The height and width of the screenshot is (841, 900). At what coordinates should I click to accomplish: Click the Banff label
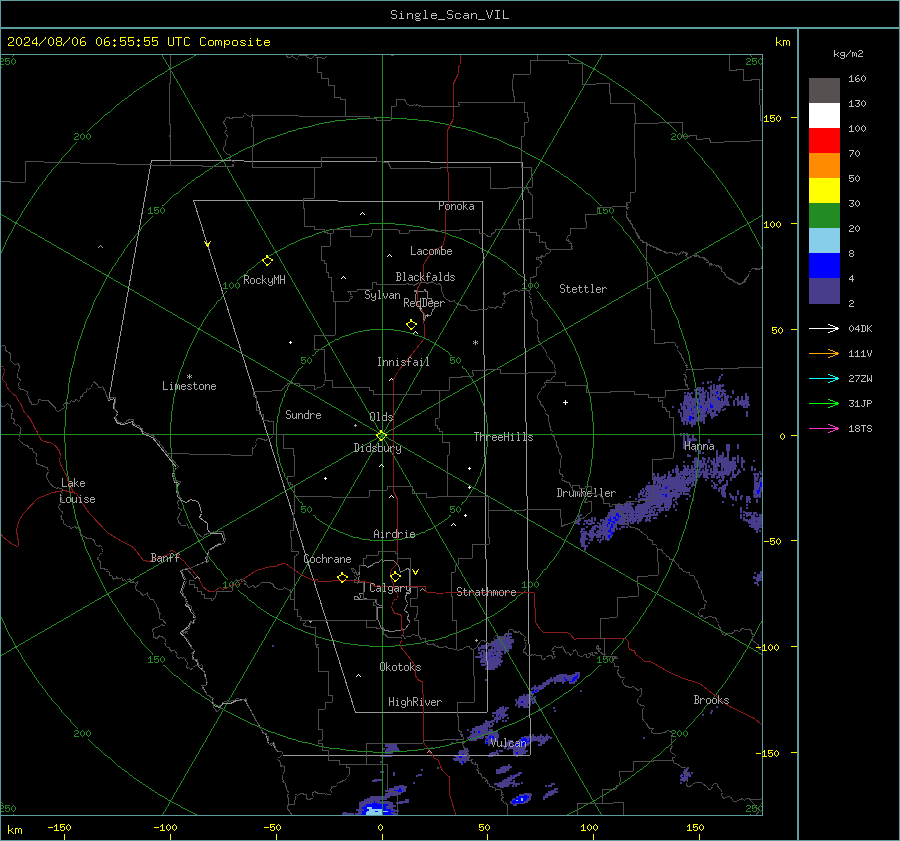coord(165,557)
